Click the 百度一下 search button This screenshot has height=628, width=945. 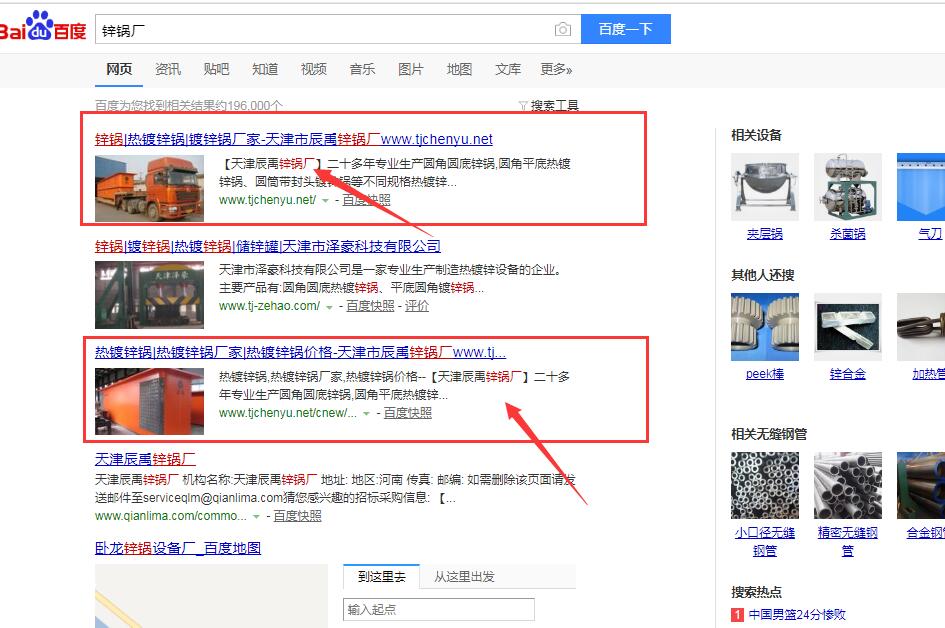click(x=625, y=29)
